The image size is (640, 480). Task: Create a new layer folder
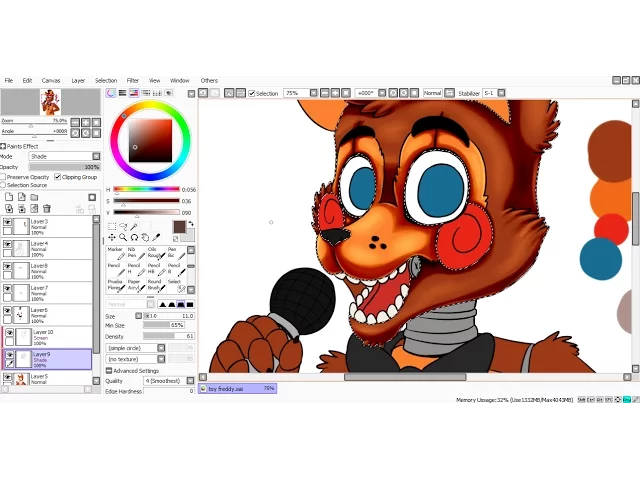[x=34, y=197]
